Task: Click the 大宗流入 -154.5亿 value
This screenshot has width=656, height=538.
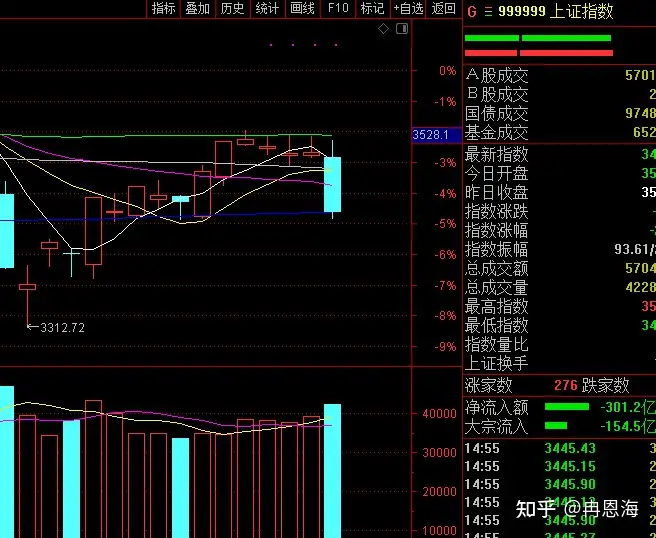Action: [628, 426]
